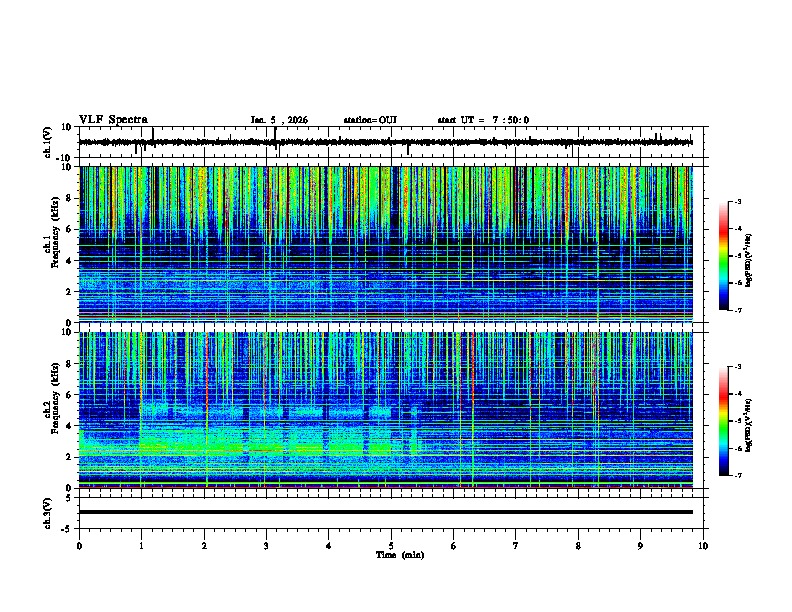Click the "start UT = 7:50:0" header text
This screenshot has height=612, width=792.
pyautogui.click(x=483, y=120)
